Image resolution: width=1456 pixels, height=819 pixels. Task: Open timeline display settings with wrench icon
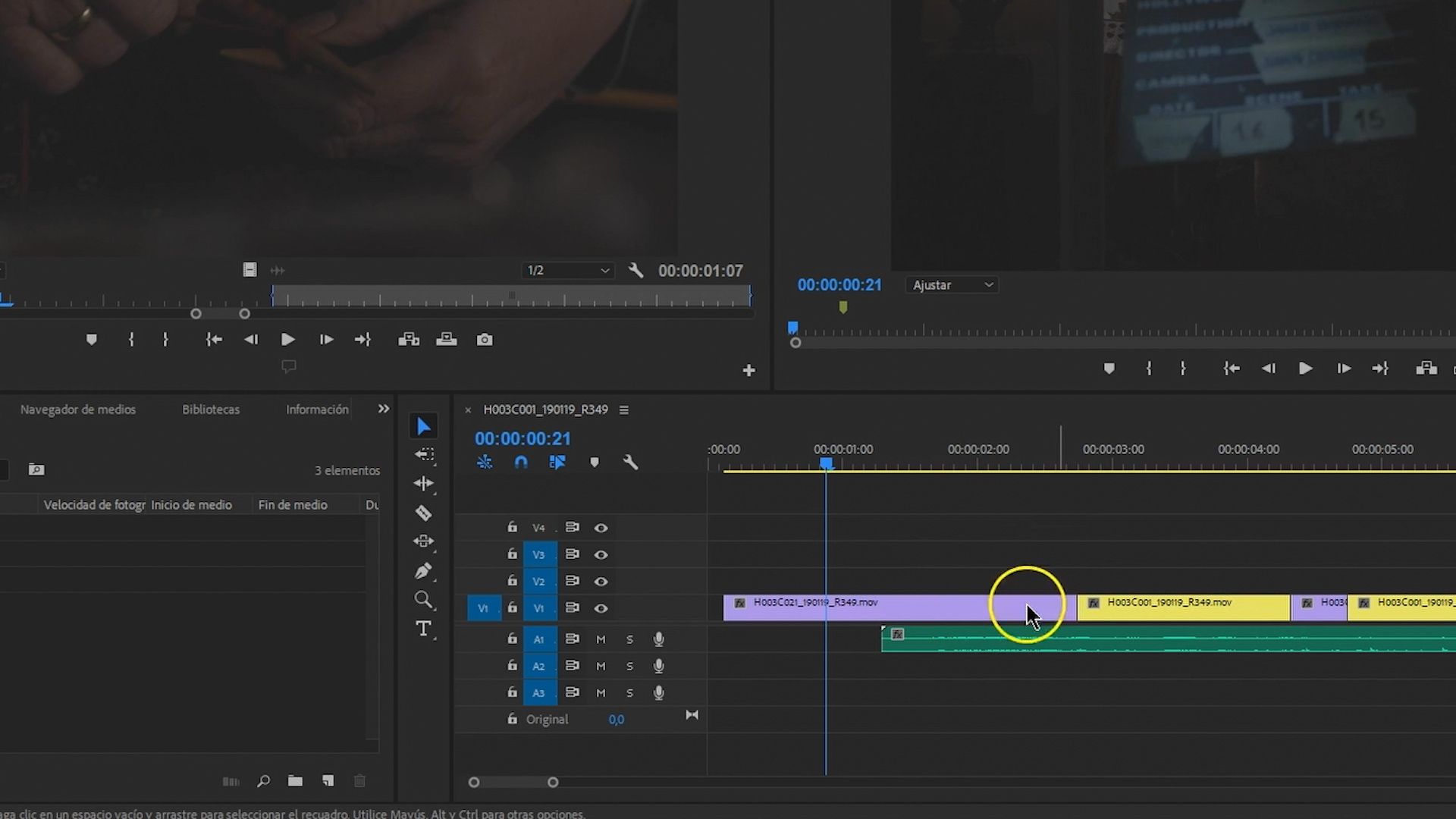[x=632, y=462]
